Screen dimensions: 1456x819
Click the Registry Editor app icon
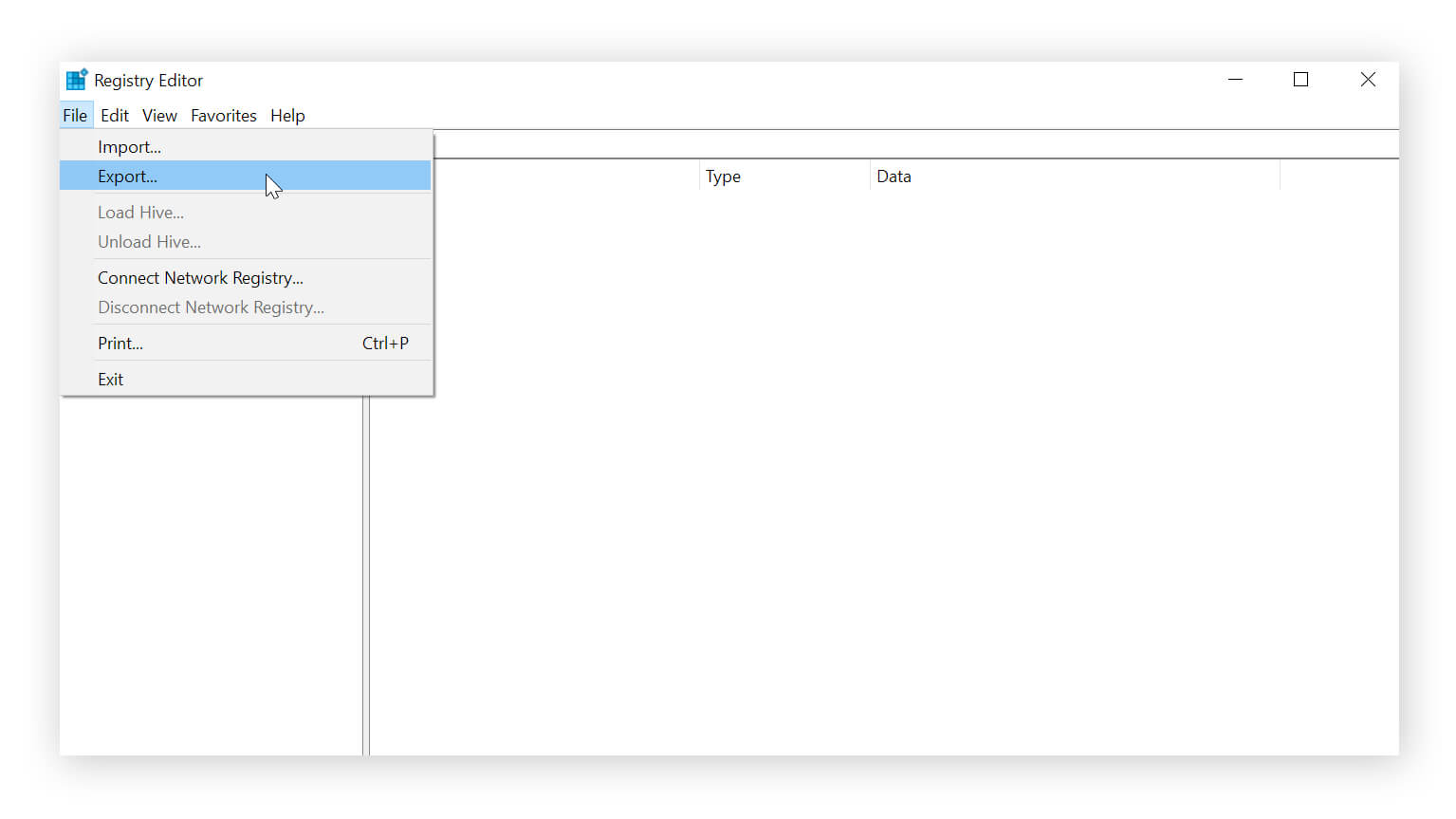(77, 80)
